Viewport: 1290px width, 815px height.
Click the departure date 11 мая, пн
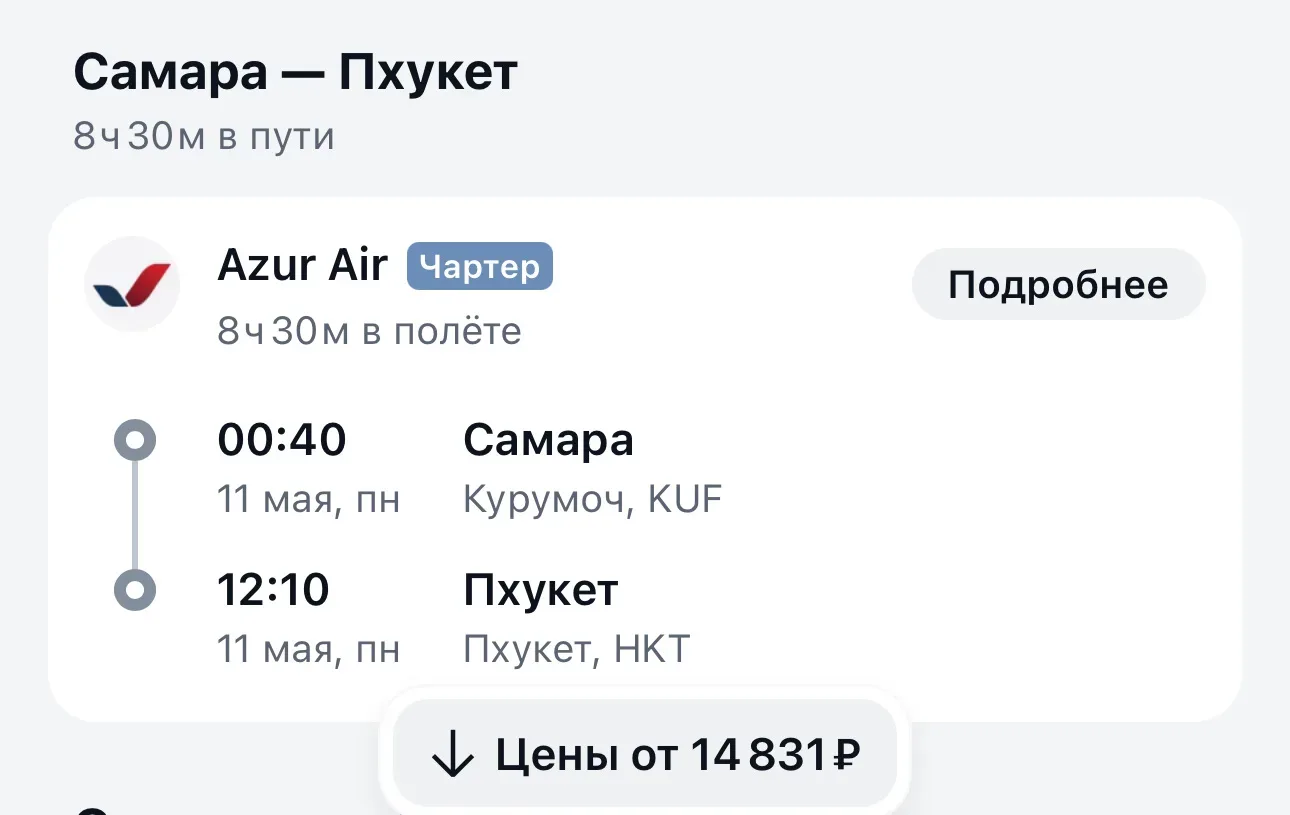tap(308, 500)
